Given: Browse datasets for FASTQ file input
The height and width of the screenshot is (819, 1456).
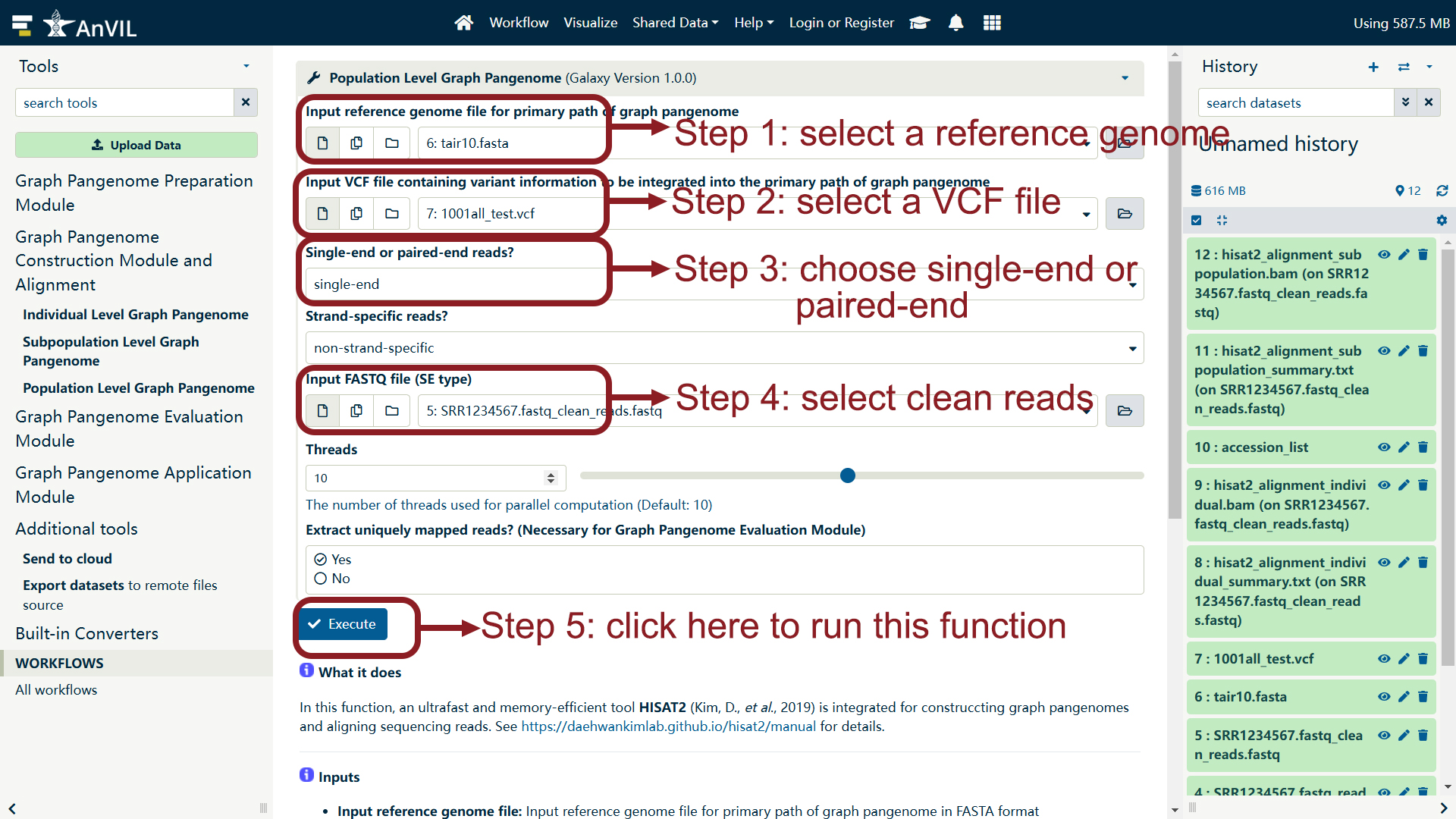Looking at the screenshot, I should point(1125,410).
